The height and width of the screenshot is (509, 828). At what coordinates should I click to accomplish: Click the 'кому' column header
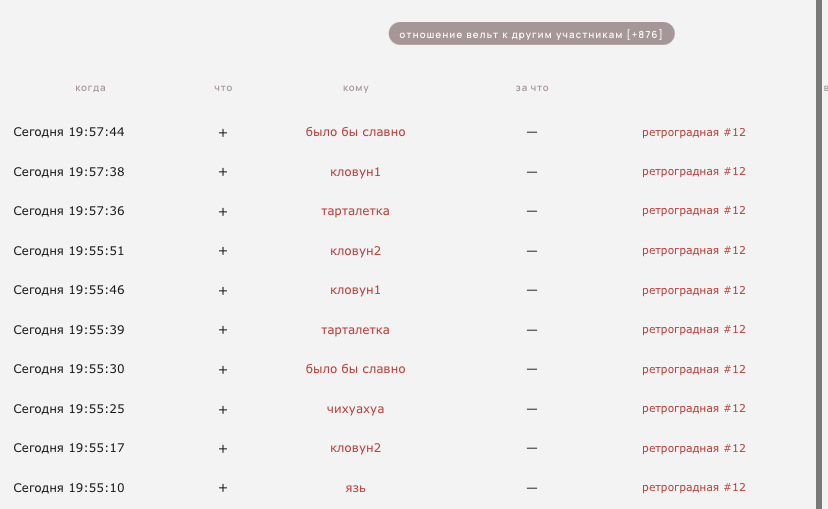[355, 88]
